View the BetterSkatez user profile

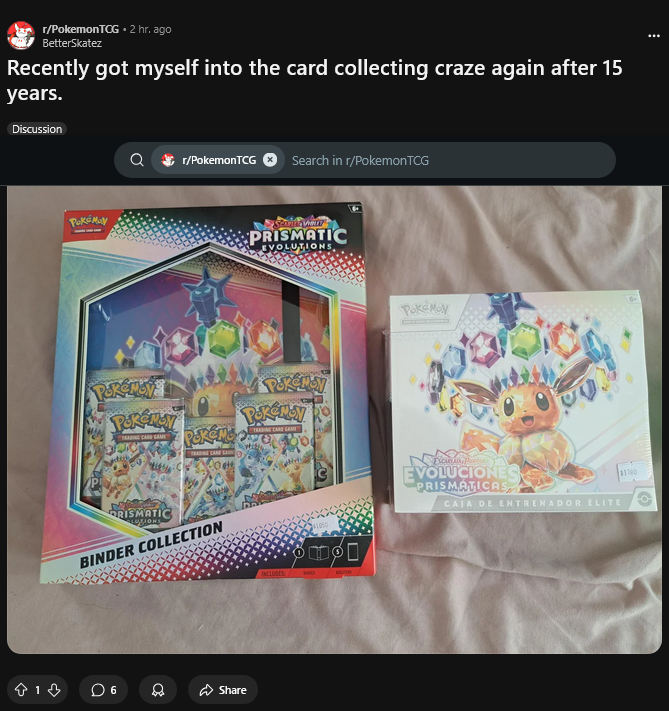pyautogui.click(x=72, y=43)
